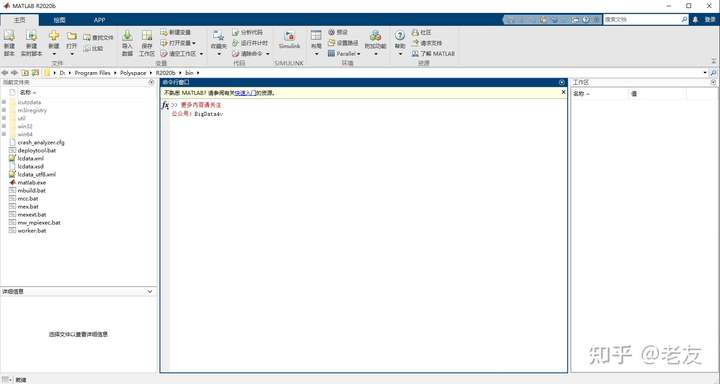Open the Getting Started (快速入门) link
Image resolution: width=720 pixels, height=384 pixels.
click(x=245, y=93)
